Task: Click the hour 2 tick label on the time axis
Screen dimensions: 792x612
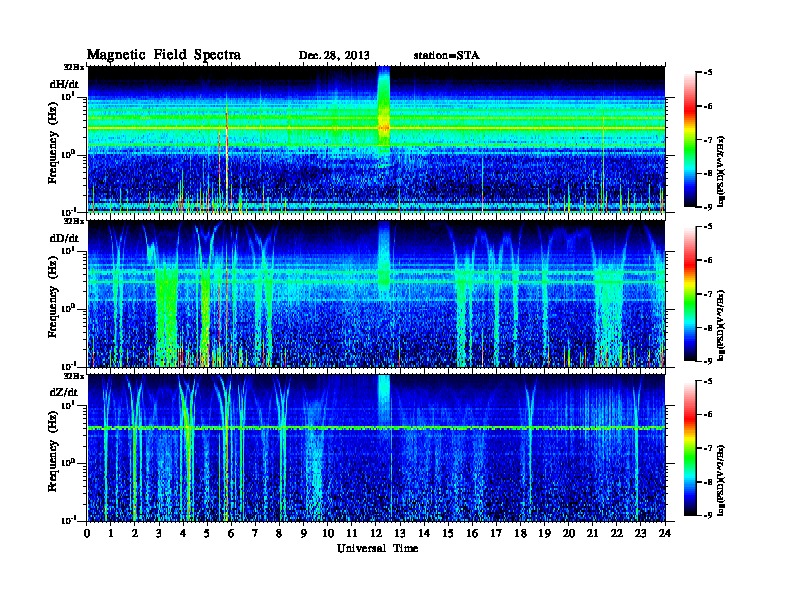Action: [135, 533]
